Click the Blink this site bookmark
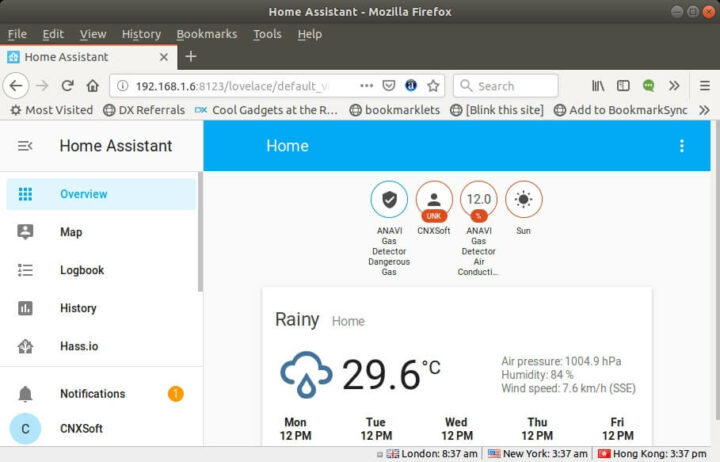Screen dimensions: 720x462 coord(497,110)
